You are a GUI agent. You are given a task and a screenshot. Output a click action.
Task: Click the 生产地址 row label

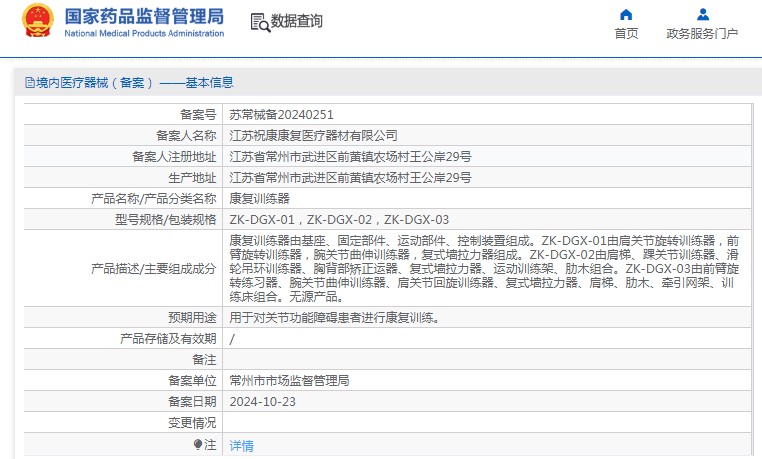pos(192,177)
